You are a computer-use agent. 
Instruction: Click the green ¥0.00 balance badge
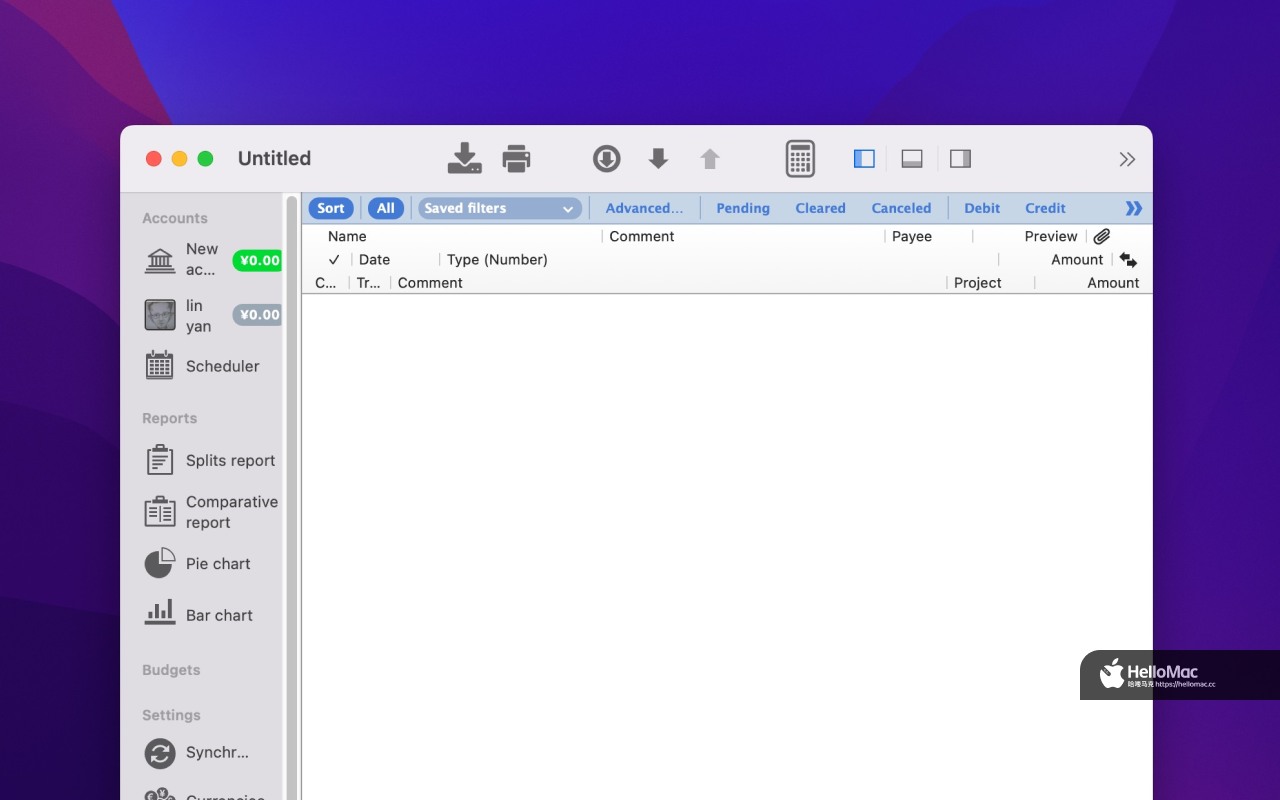[x=258, y=260]
